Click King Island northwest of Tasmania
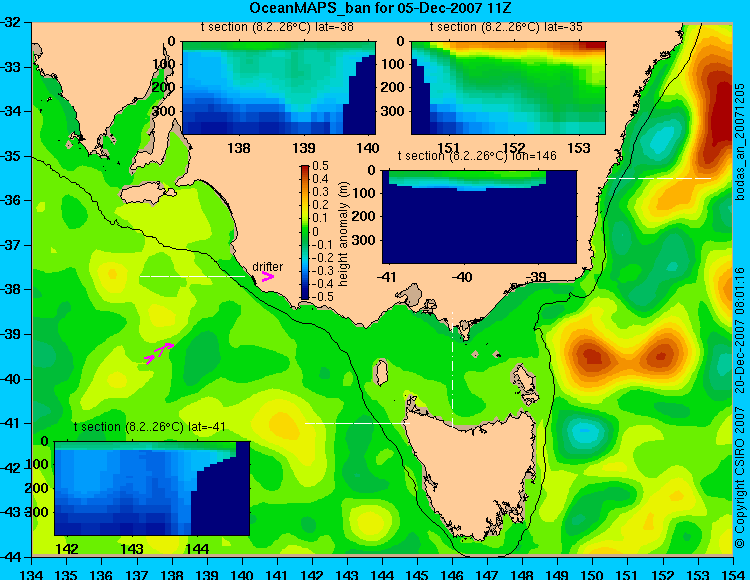This screenshot has height=580, width=750. coord(381,373)
